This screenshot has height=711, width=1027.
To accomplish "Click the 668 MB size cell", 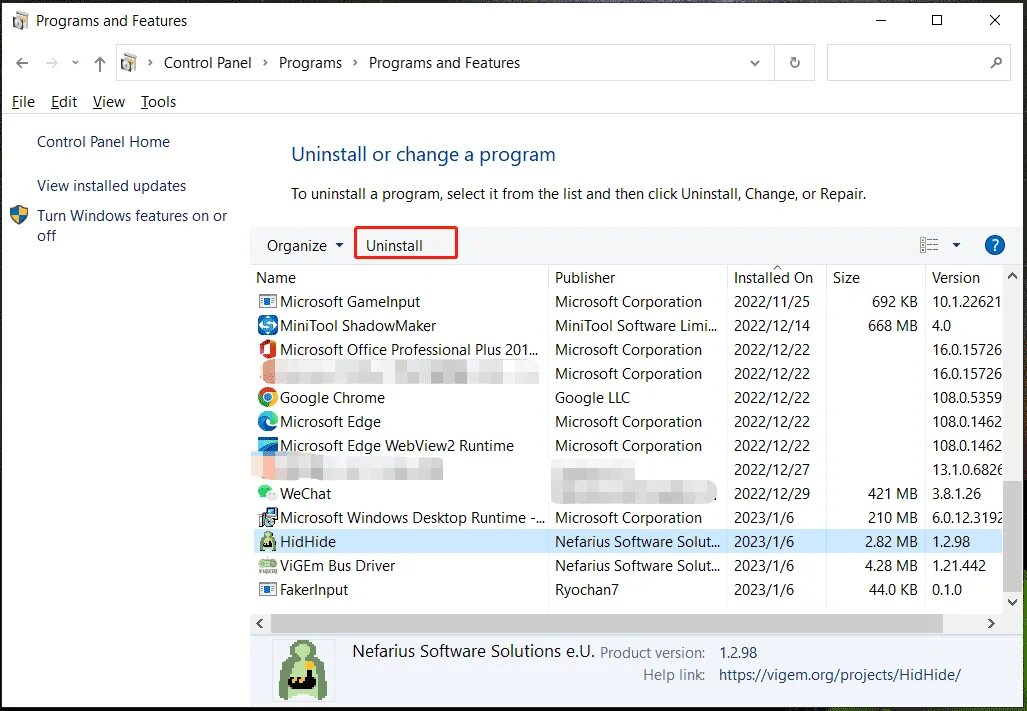I will 892,326.
